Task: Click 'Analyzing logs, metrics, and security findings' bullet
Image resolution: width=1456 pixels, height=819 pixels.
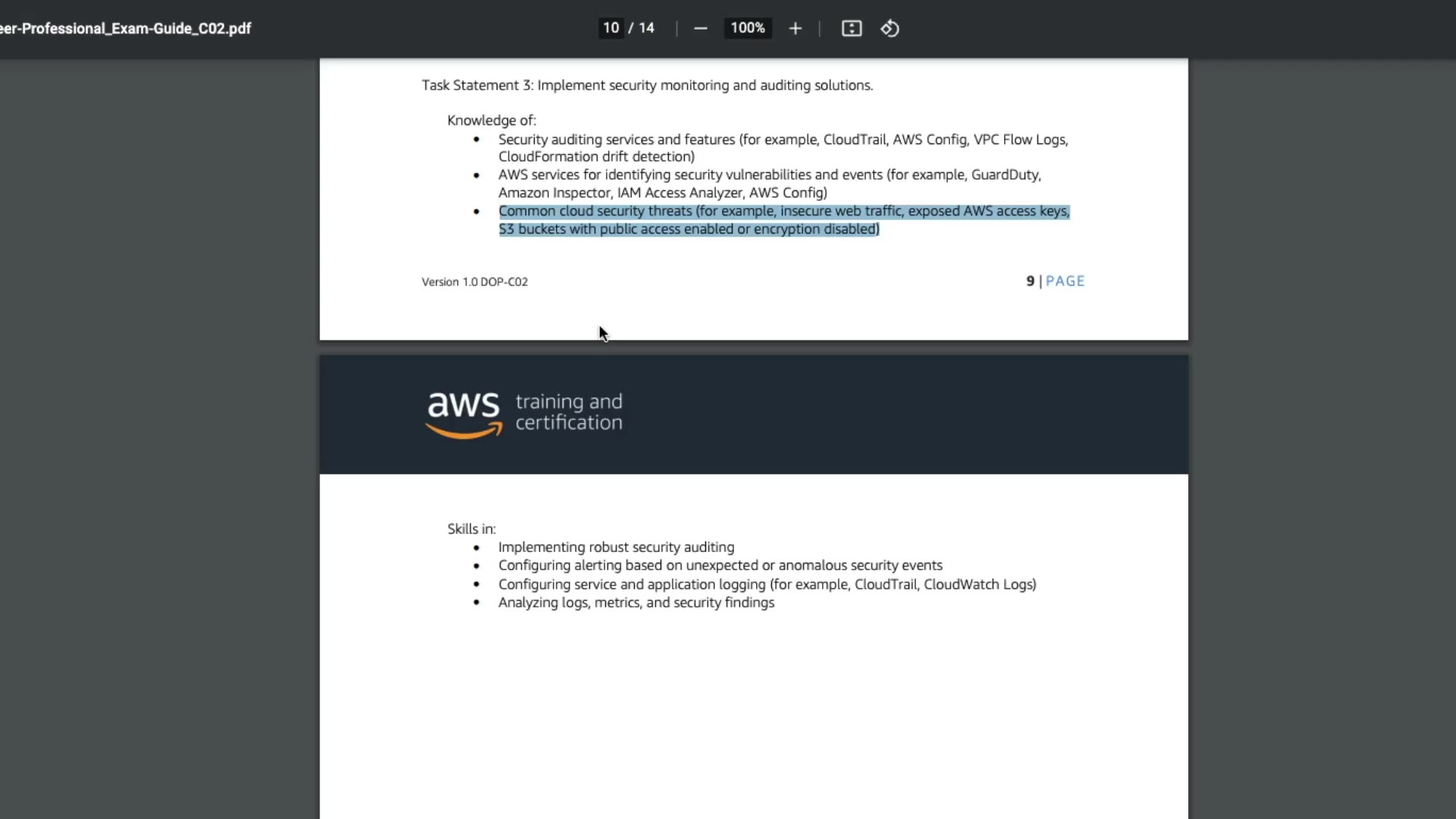Action: pos(635,603)
